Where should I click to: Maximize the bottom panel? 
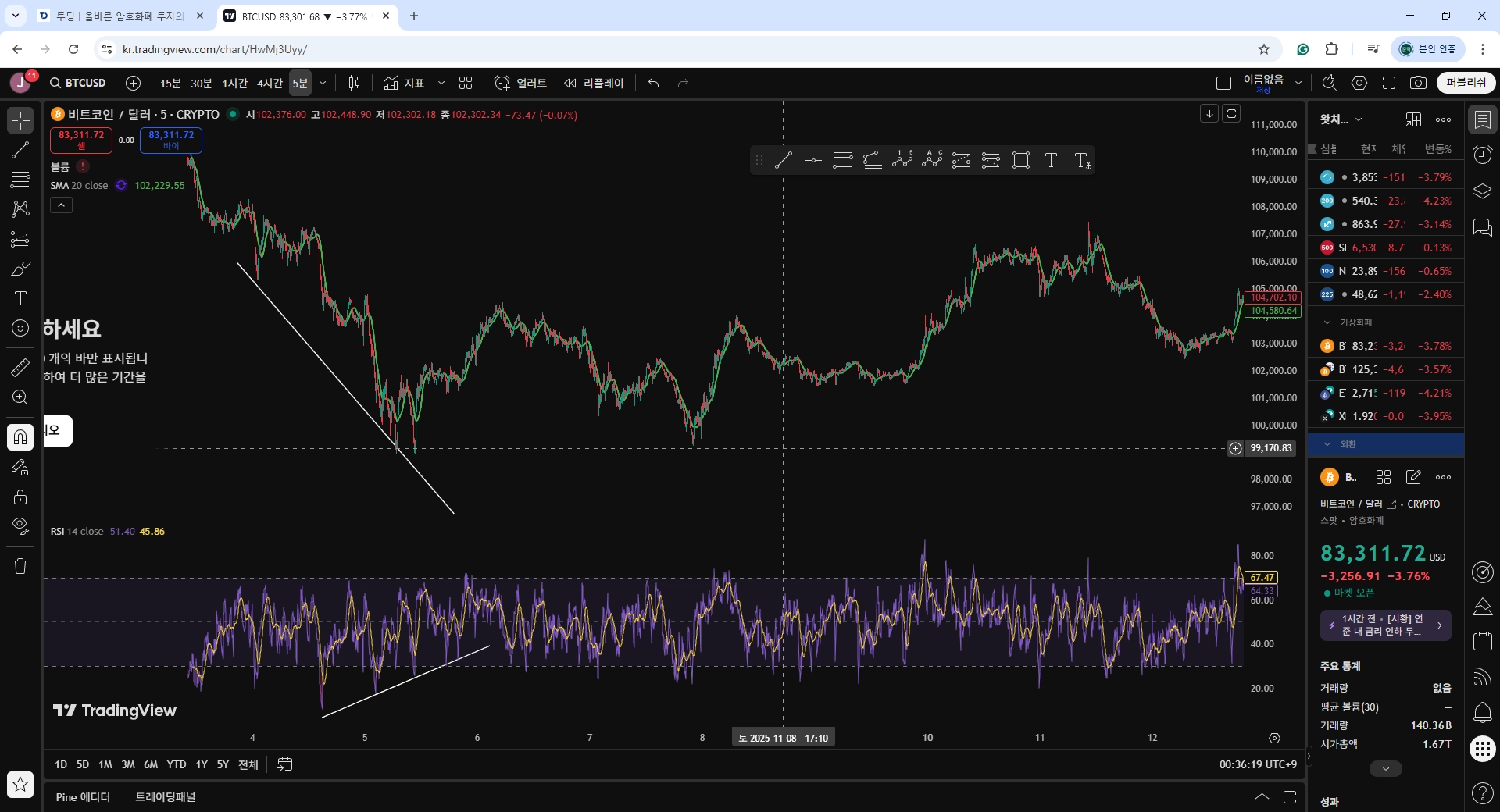point(1290,797)
